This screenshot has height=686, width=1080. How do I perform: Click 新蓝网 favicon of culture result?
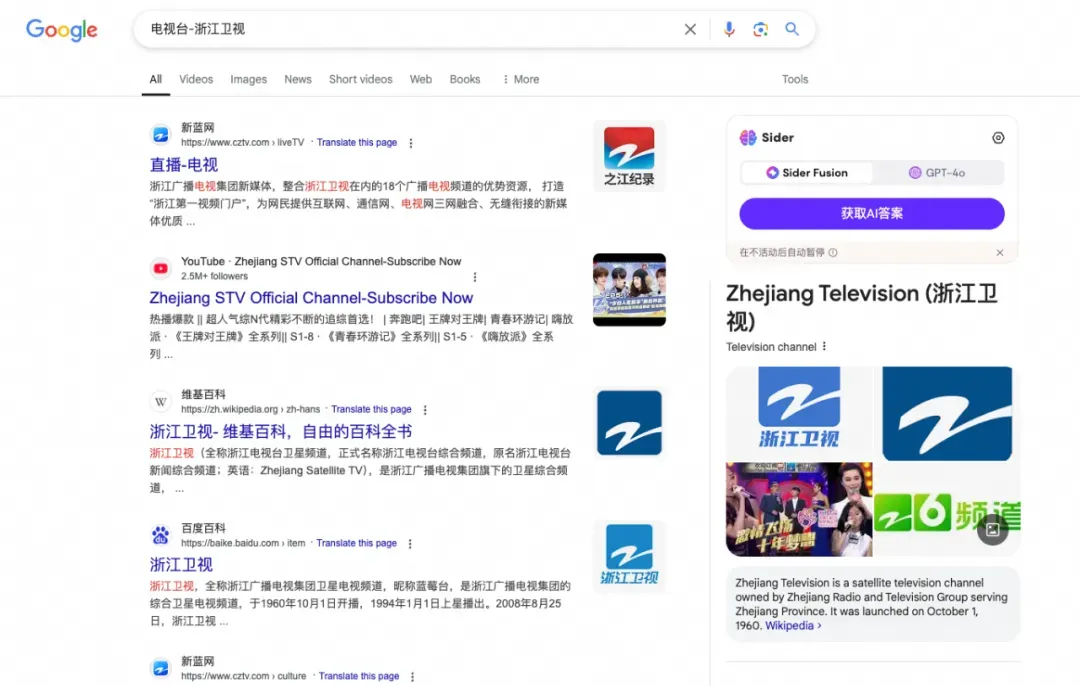tap(160, 668)
